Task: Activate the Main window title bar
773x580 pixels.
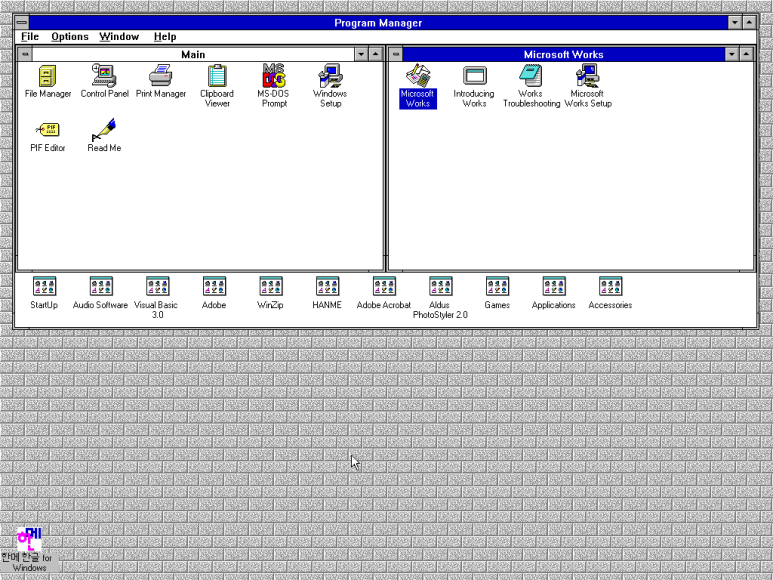Action: [193, 54]
